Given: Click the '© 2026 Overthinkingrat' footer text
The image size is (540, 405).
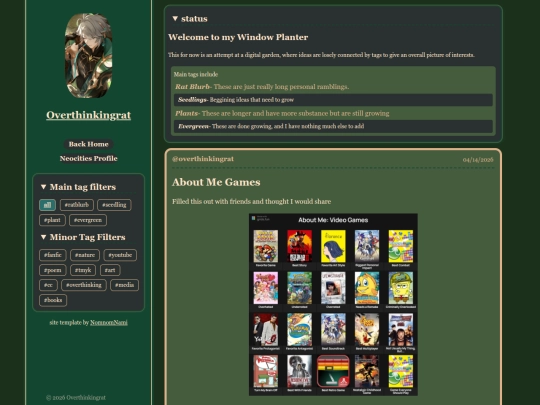Looking at the screenshot, I should (76, 397).
